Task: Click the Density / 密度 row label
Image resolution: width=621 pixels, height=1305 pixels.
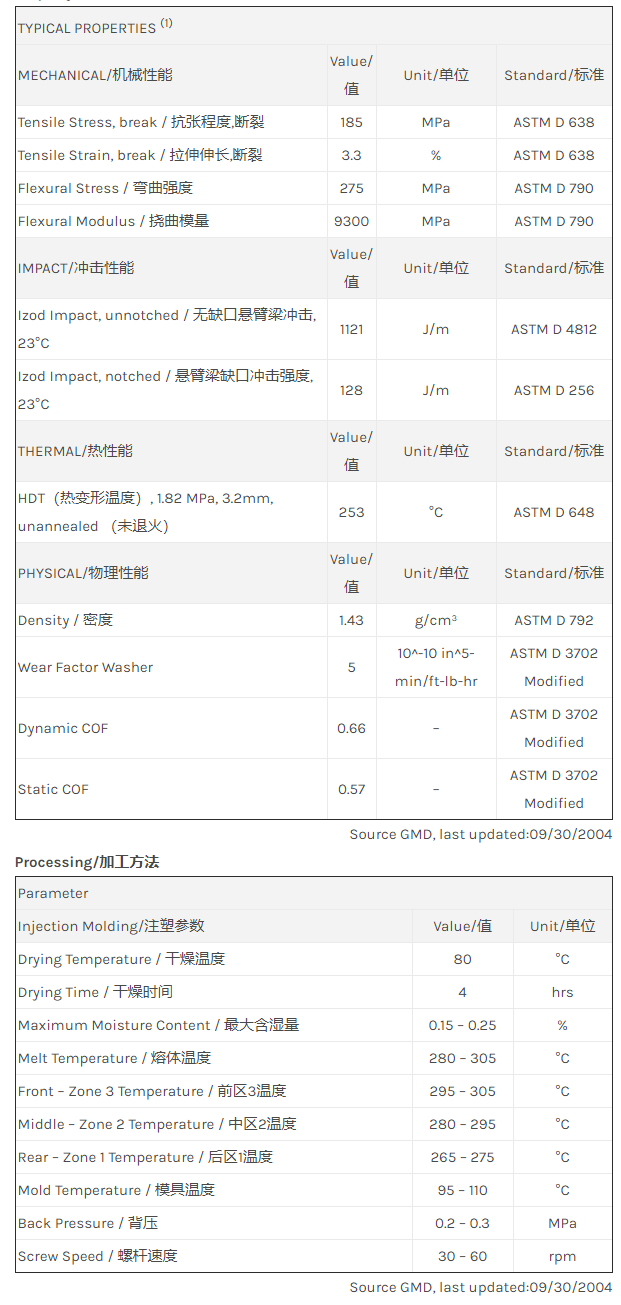Action: pyautogui.click(x=65, y=620)
